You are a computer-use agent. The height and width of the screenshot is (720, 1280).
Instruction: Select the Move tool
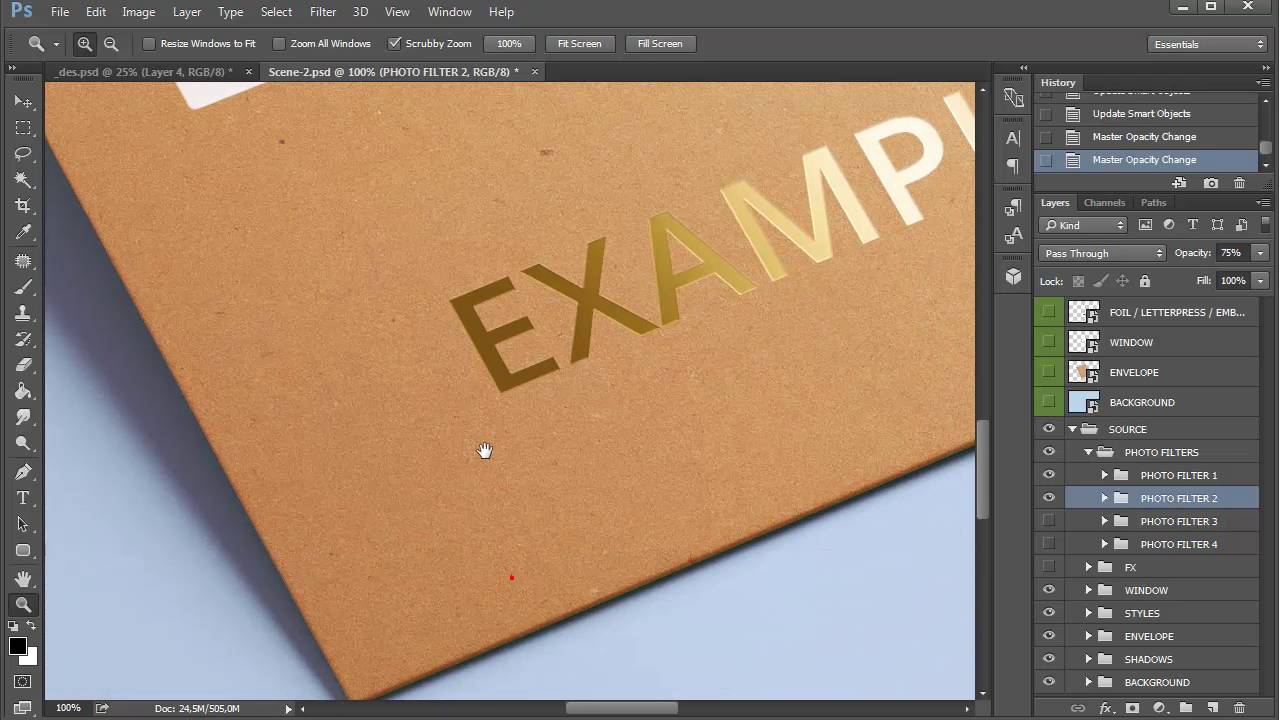[x=23, y=102]
